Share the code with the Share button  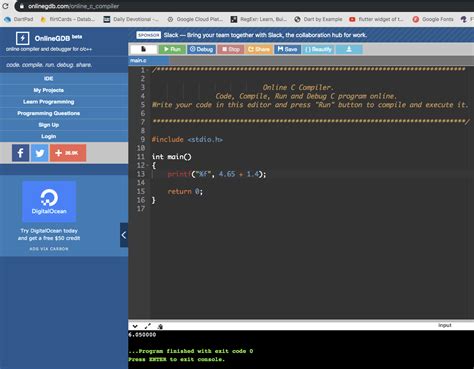tap(259, 49)
